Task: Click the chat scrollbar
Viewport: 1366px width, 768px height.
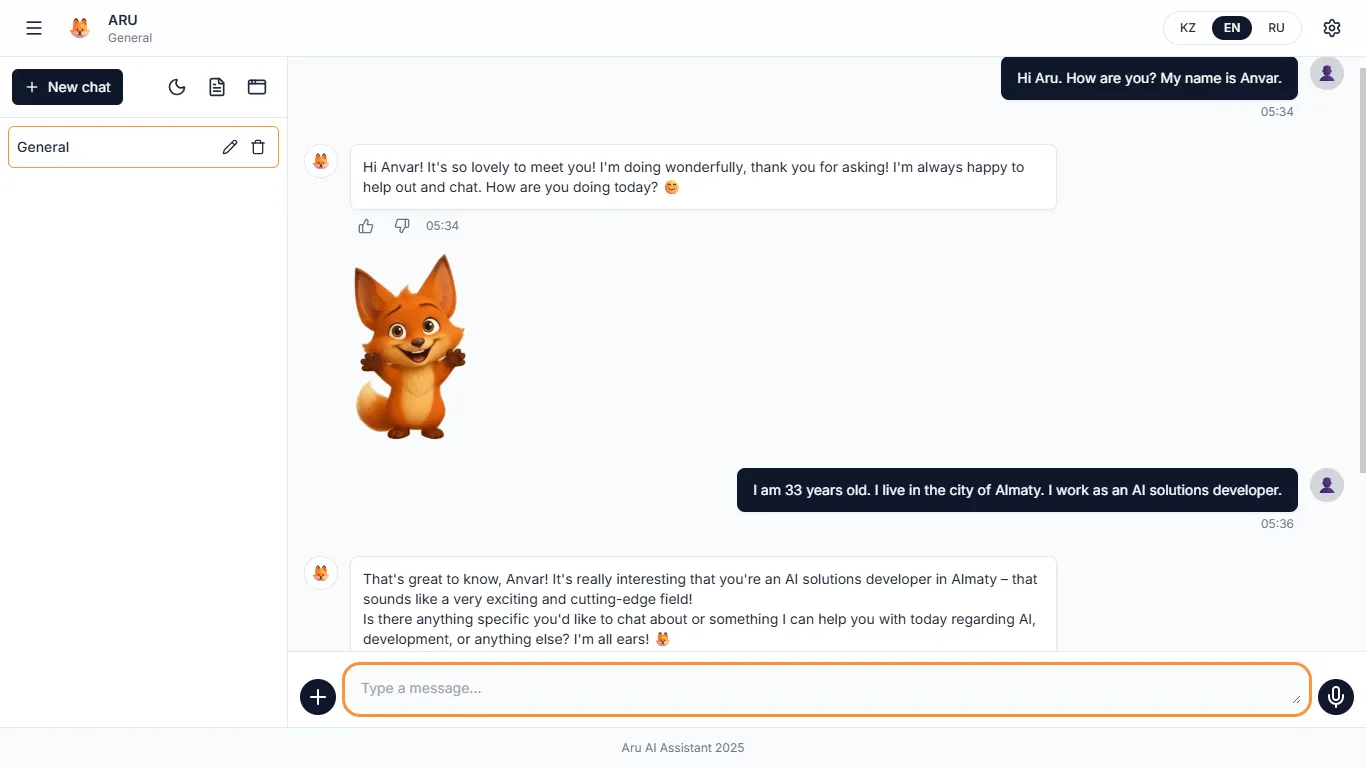Action: click(1360, 270)
